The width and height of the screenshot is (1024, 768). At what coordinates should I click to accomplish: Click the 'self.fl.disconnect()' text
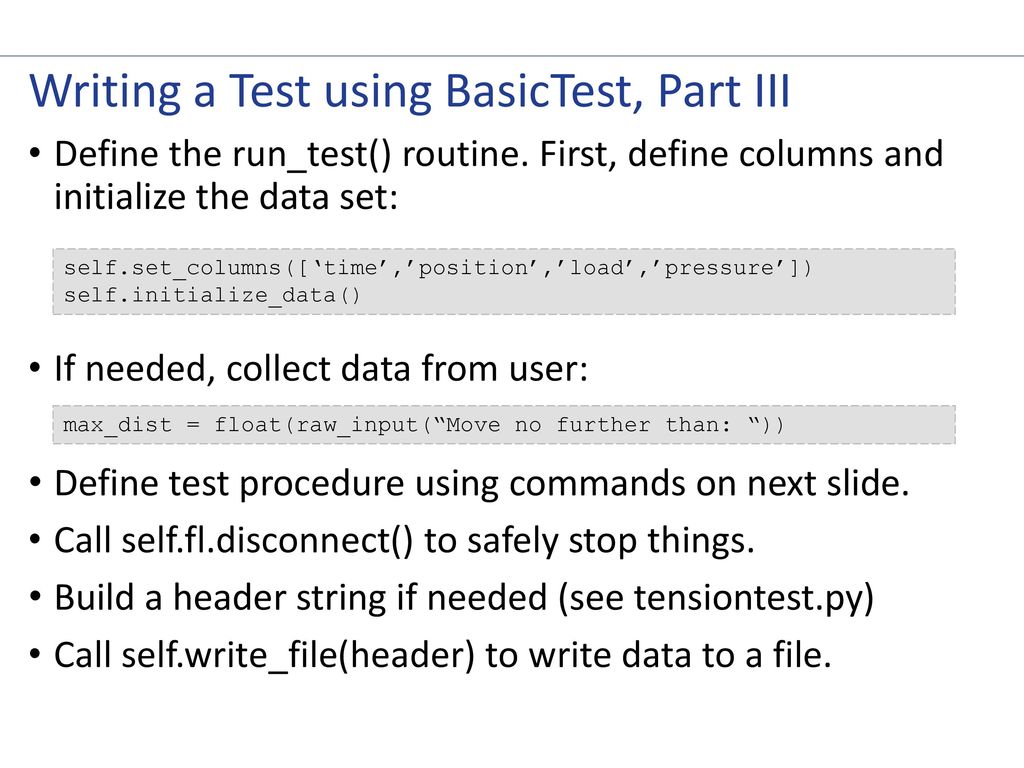click(267, 541)
